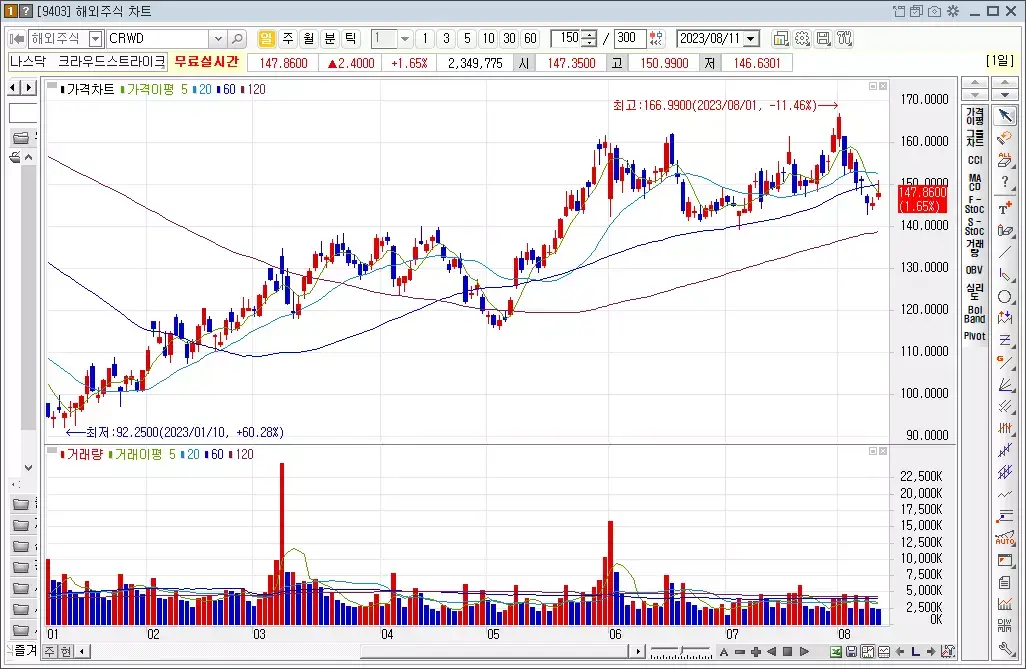Image resolution: width=1026 pixels, height=669 pixels.
Task: Select the arrow pointer tool
Action: tap(1004, 117)
